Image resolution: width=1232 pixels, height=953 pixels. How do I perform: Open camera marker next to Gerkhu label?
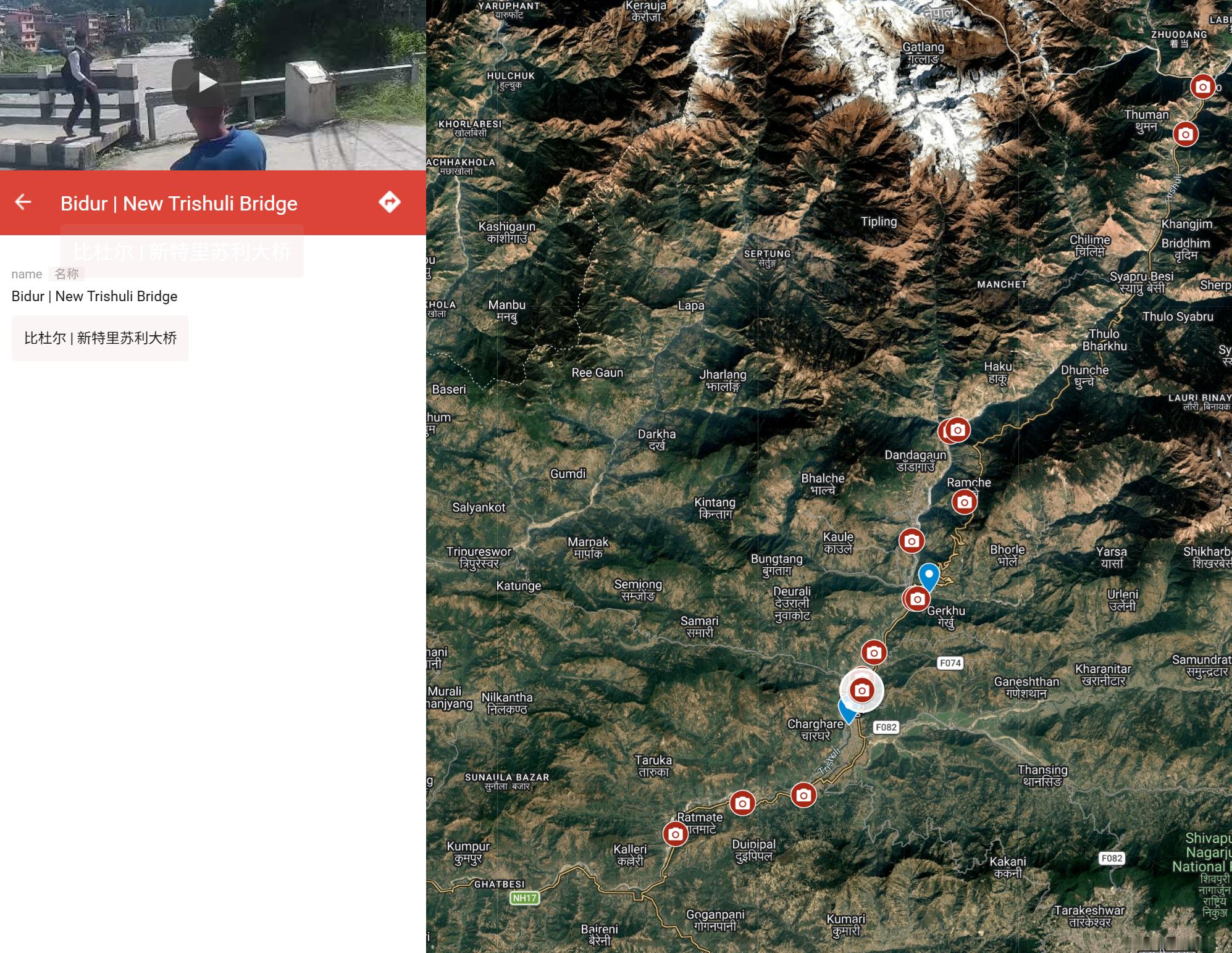(917, 599)
